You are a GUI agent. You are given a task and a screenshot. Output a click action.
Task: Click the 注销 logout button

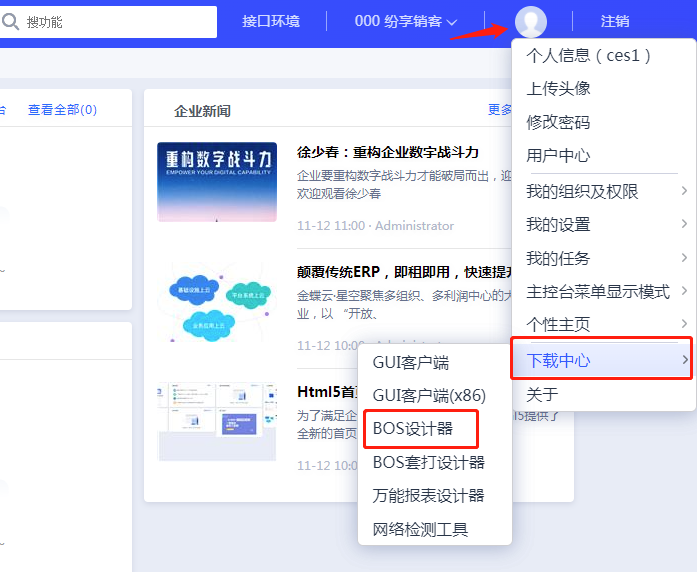click(615, 21)
